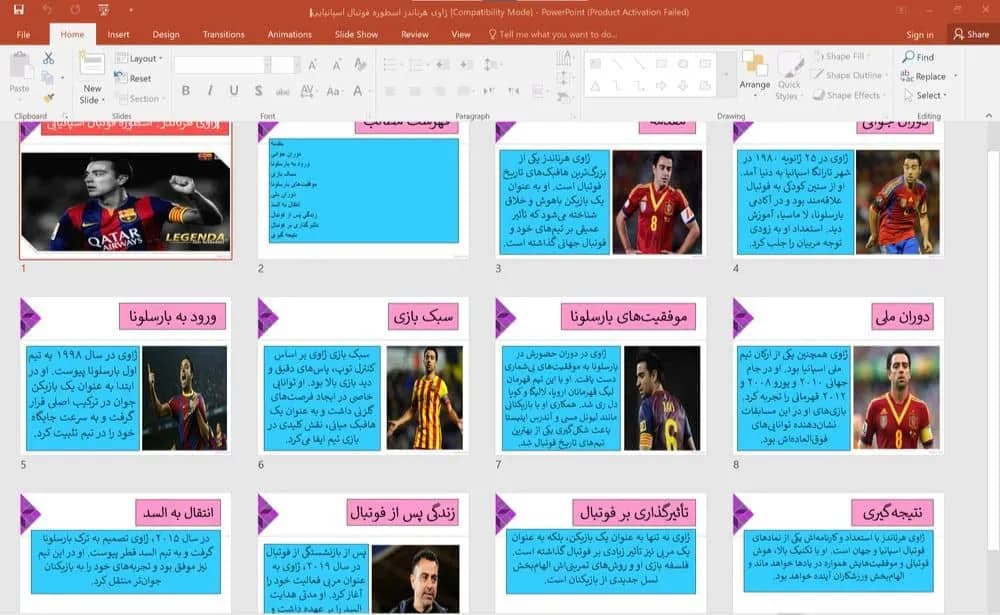Click Increase Font Size icon
Image resolution: width=1000 pixels, height=615 pixels.
pyautogui.click(x=312, y=64)
